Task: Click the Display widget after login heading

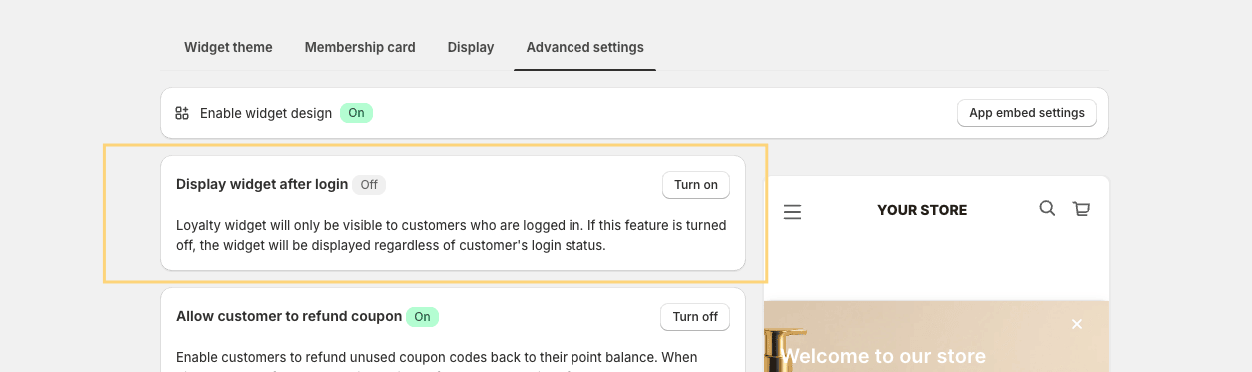Action: (x=262, y=184)
